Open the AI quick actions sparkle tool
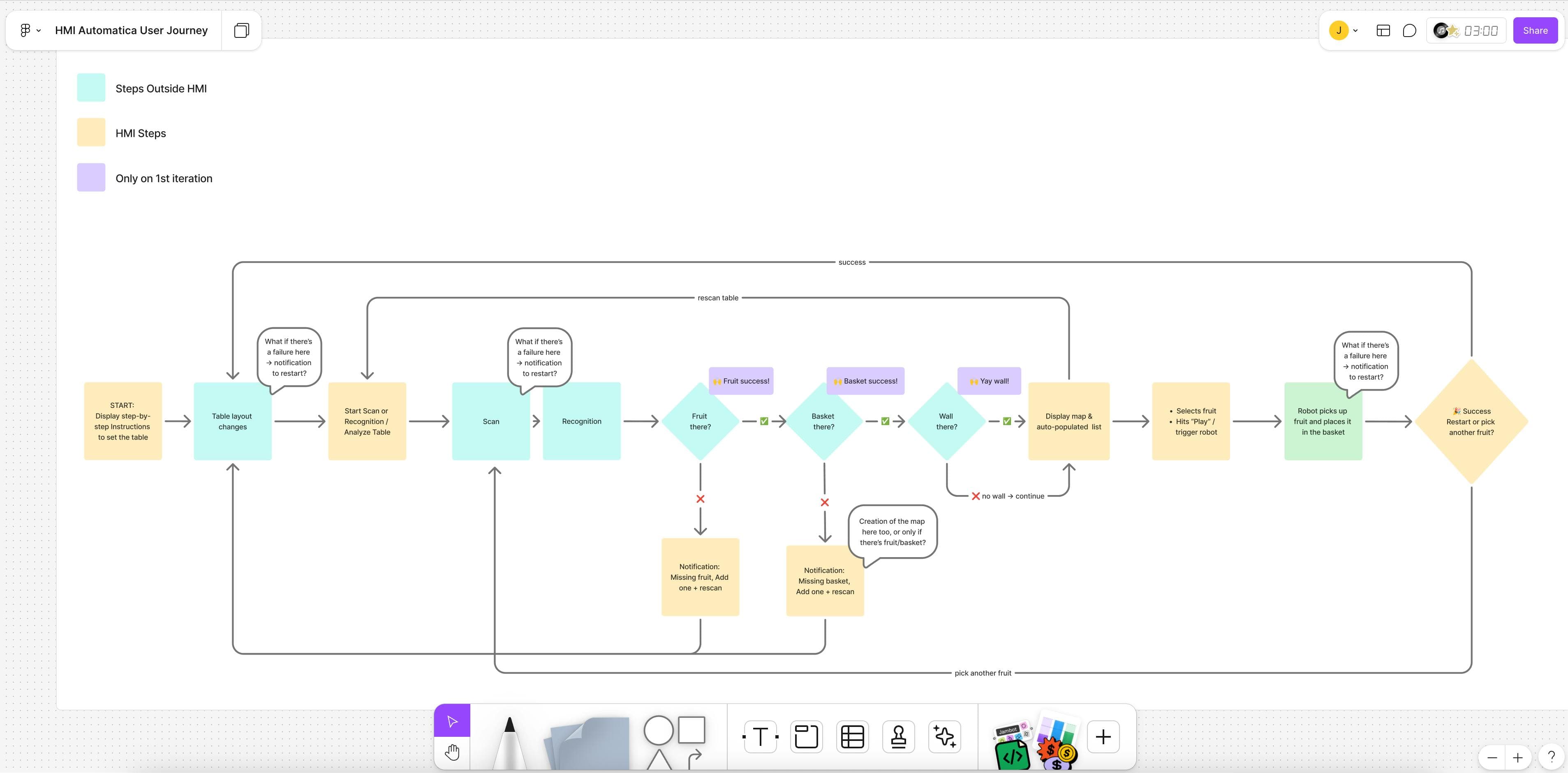The height and width of the screenshot is (773, 1568). [944, 736]
